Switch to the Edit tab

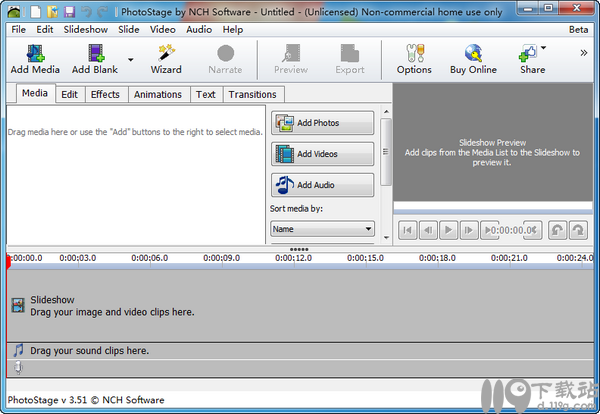pyautogui.click(x=70, y=95)
